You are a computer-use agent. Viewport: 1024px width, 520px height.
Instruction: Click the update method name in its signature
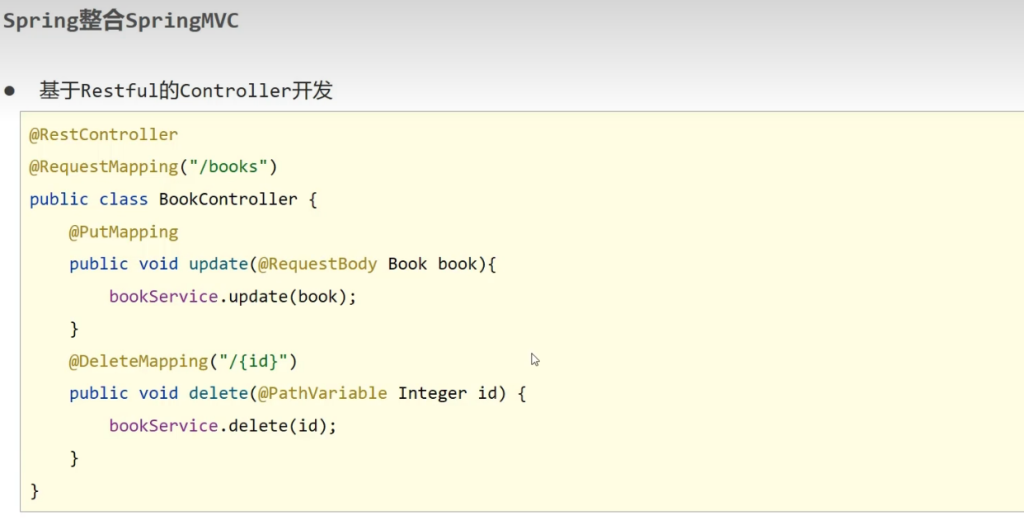click(217, 264)
